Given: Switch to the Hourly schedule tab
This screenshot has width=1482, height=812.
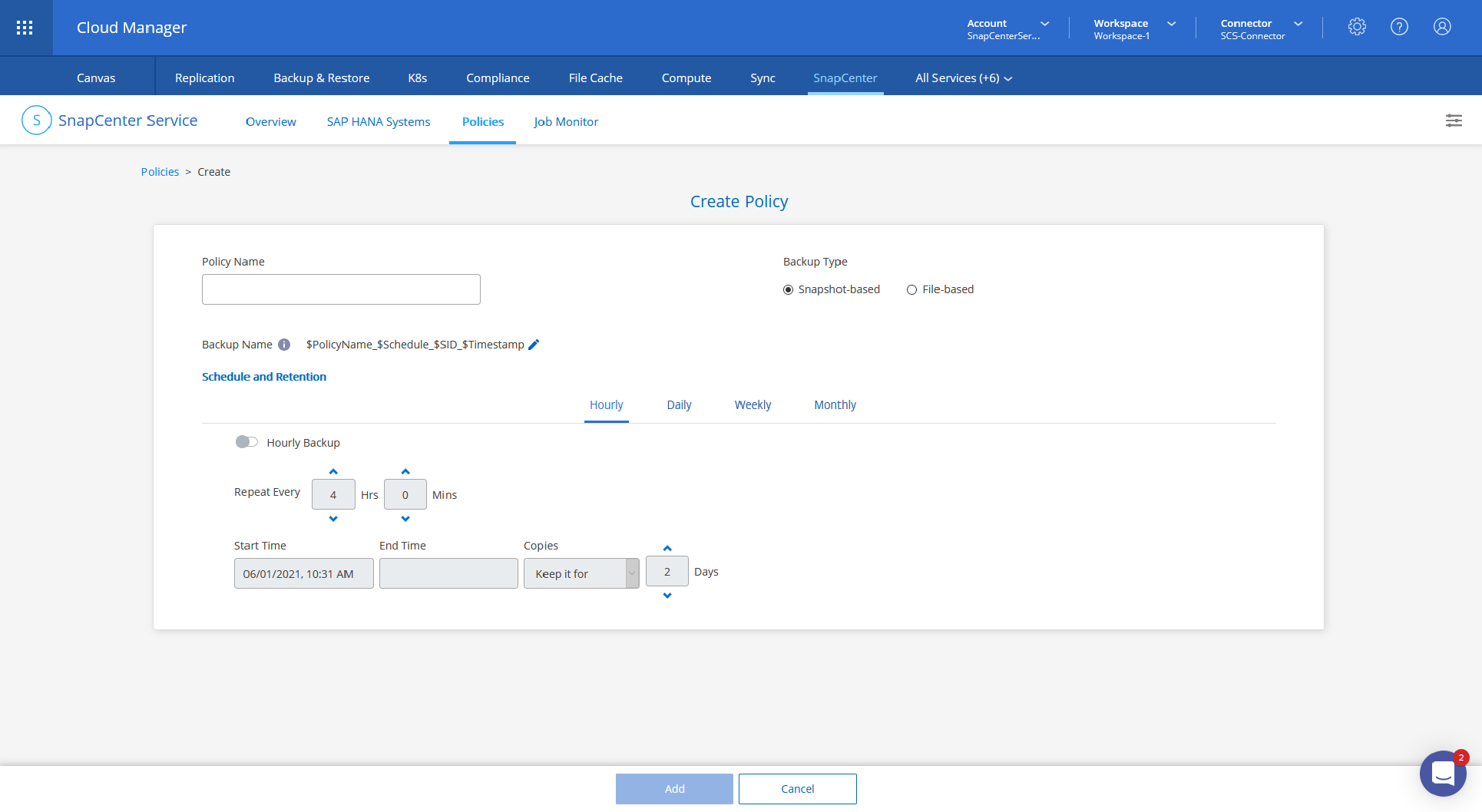Looking at the screenshot, I should pyautogui.click(x=607, y=405).
